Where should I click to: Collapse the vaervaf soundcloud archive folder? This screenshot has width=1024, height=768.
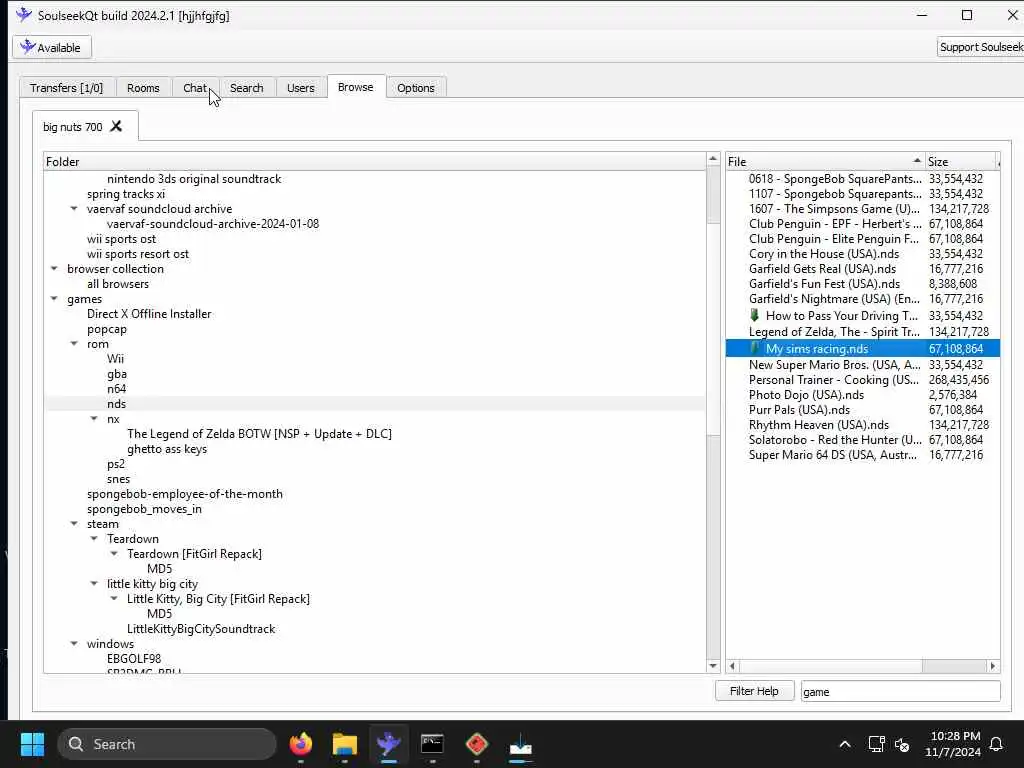click(74, 209)
